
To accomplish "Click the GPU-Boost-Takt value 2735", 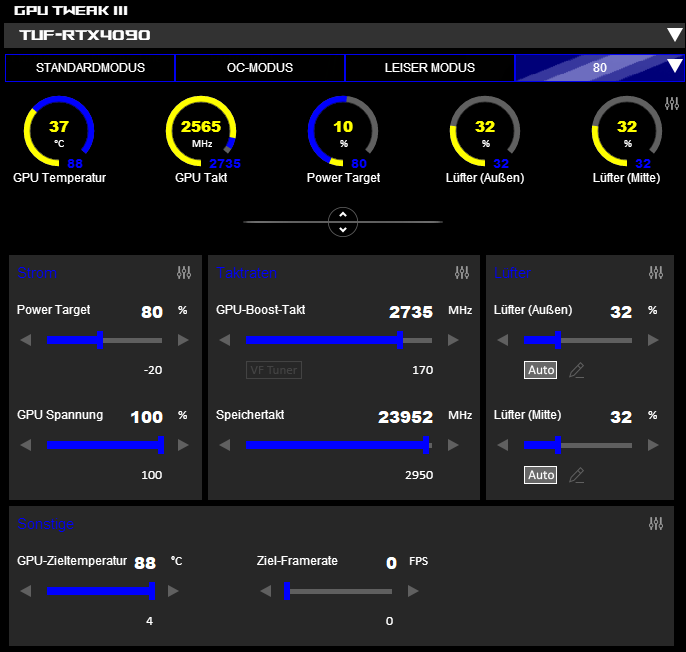I will pyautogui.click(x=411, y=312).
